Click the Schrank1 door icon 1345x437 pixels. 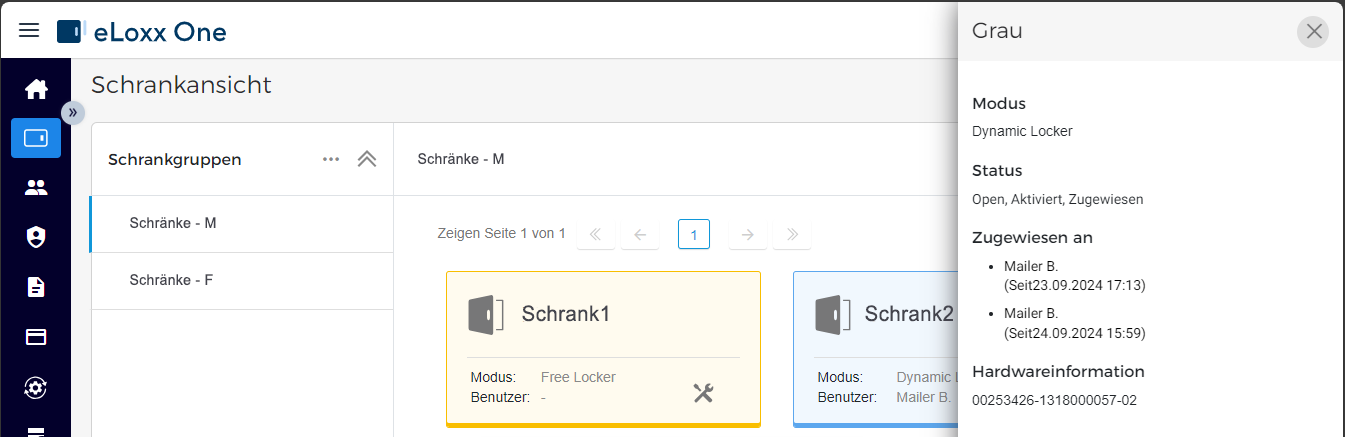[x=486, y=314]
